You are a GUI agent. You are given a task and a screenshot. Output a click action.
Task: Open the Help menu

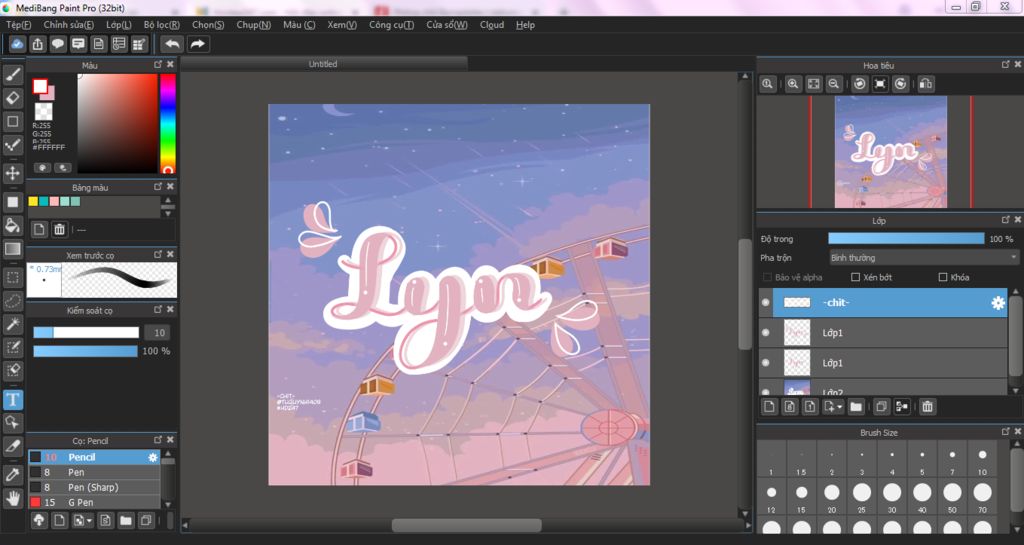[525, 25]
